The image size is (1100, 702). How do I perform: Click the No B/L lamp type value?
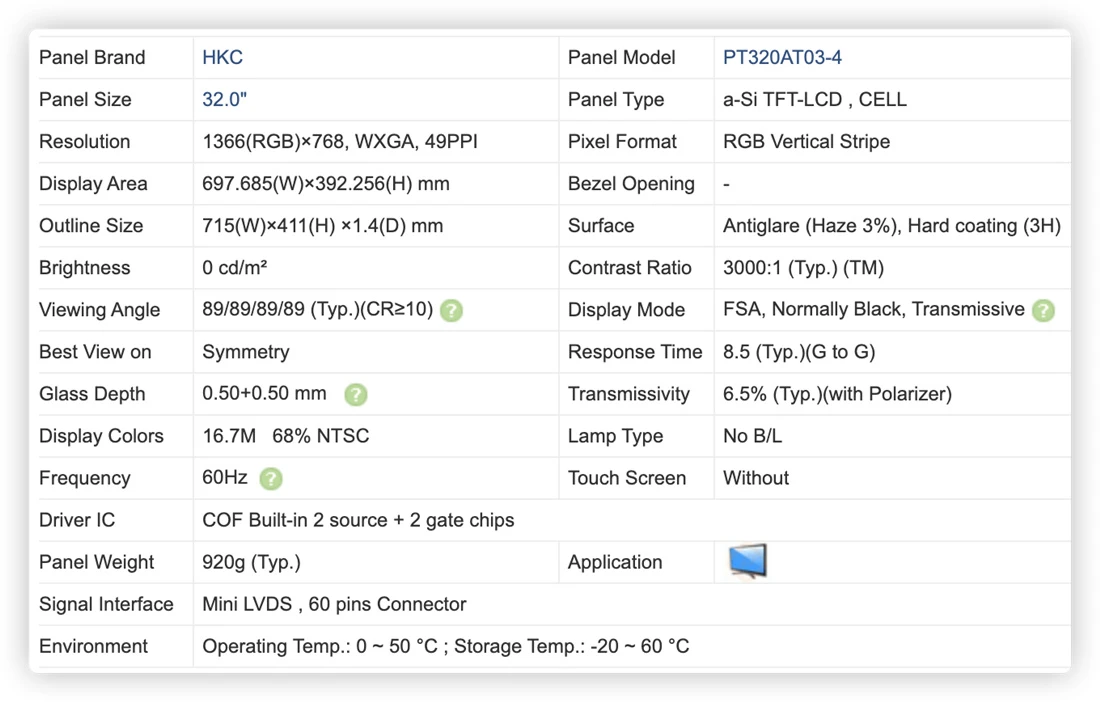click(752, 436)
